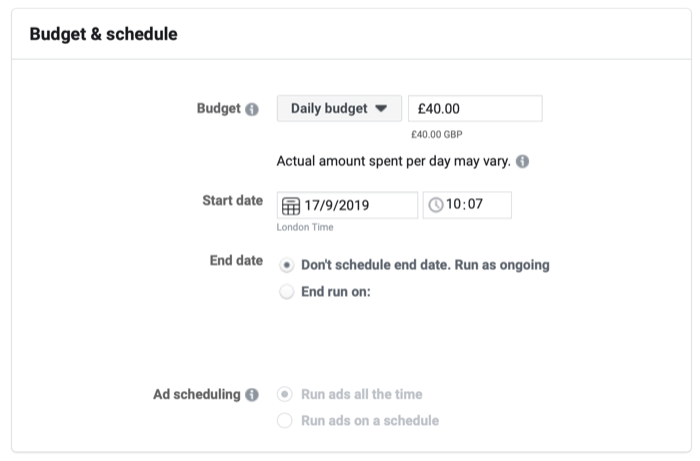Click info icon after 'per day may vary'

(x=522, y=161)
